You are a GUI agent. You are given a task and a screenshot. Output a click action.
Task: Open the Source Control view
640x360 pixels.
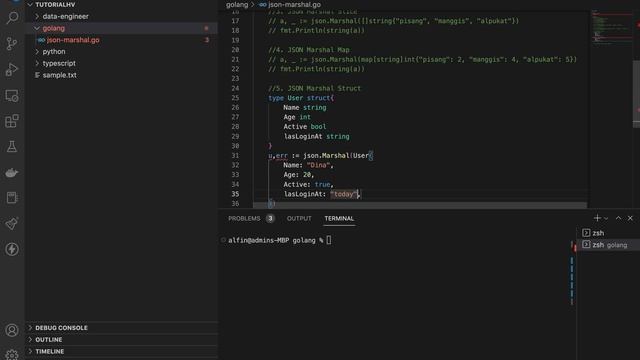pyautogui.click(x=12, y=44)
